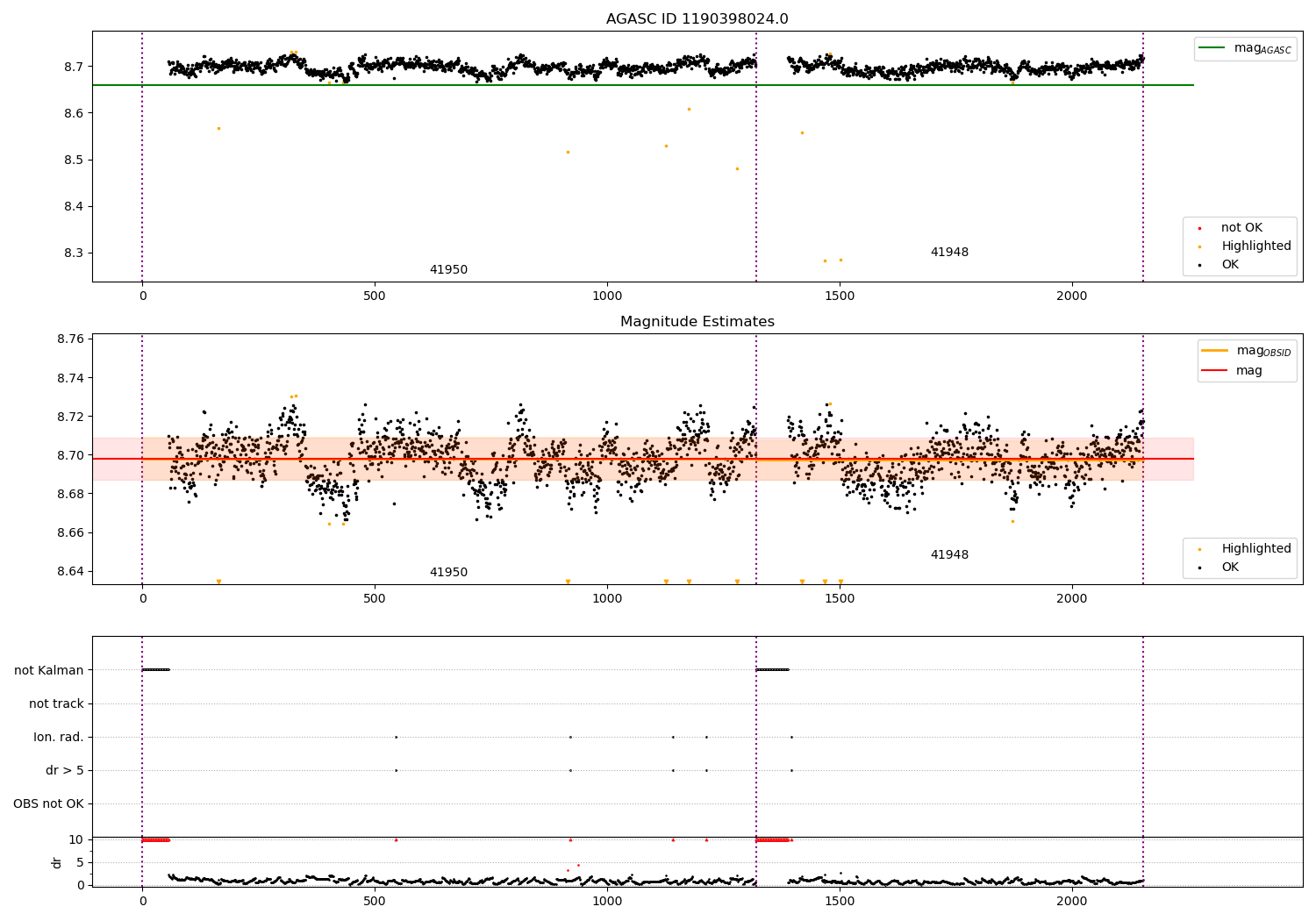
Task: Select the mag AGASC legend entry in top panel
Action: coord(1245,48)
